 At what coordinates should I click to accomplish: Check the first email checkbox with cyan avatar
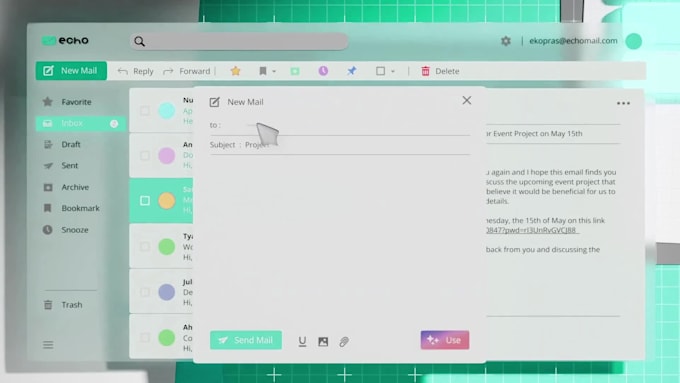click(145, 111)
